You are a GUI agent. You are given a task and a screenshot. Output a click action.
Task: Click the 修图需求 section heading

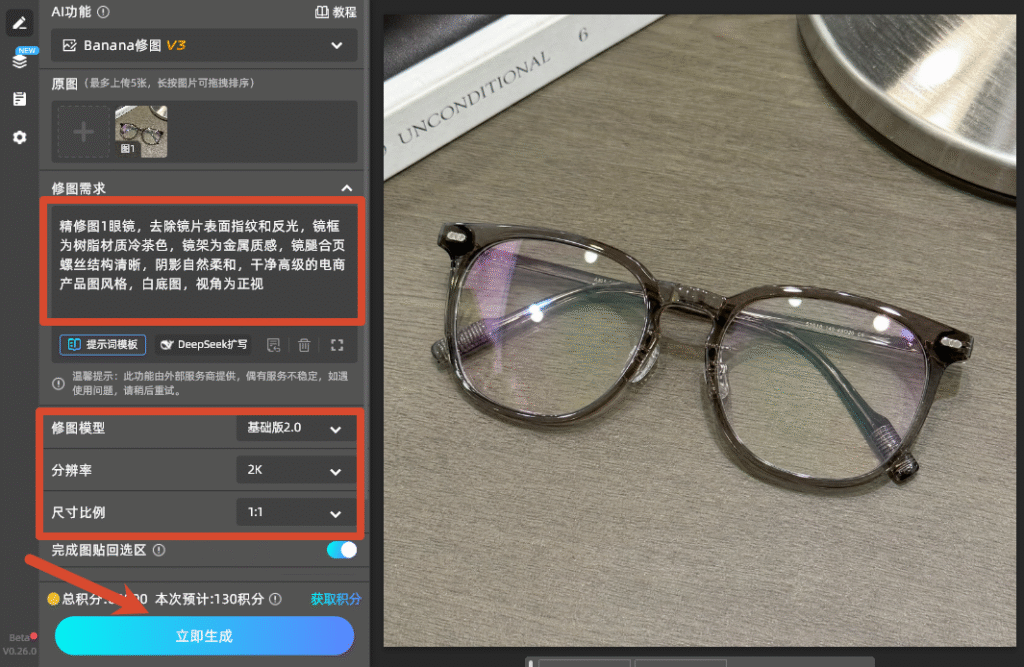[x=78, y=188]
